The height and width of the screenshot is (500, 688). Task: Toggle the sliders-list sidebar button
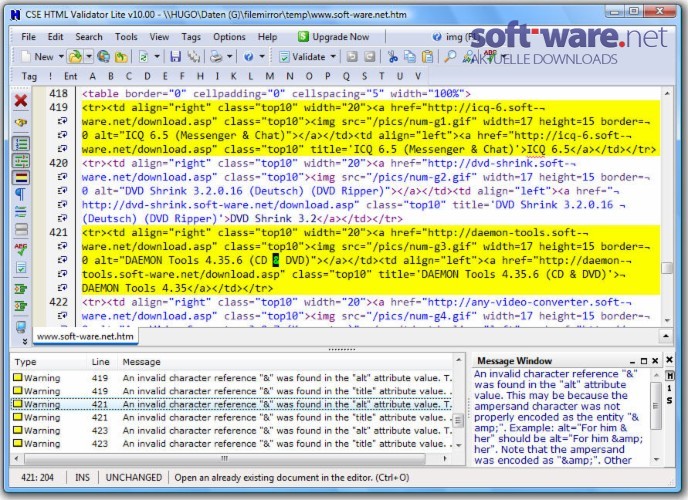pyautogui.click(x=21, y=161)
